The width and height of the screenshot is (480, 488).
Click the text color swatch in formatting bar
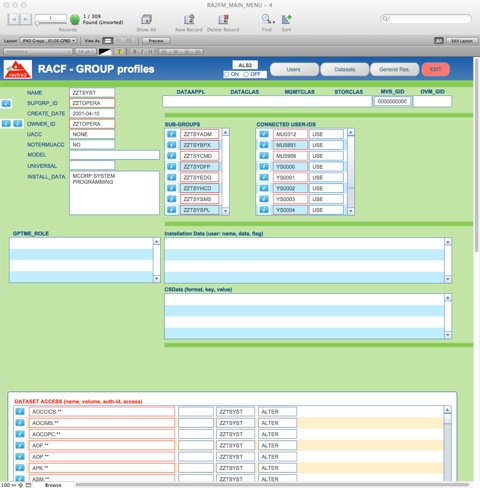(x=105, y=52)
